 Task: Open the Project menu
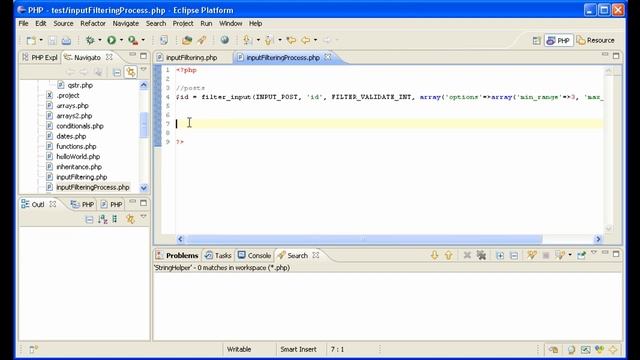click(x=183, y=24)
